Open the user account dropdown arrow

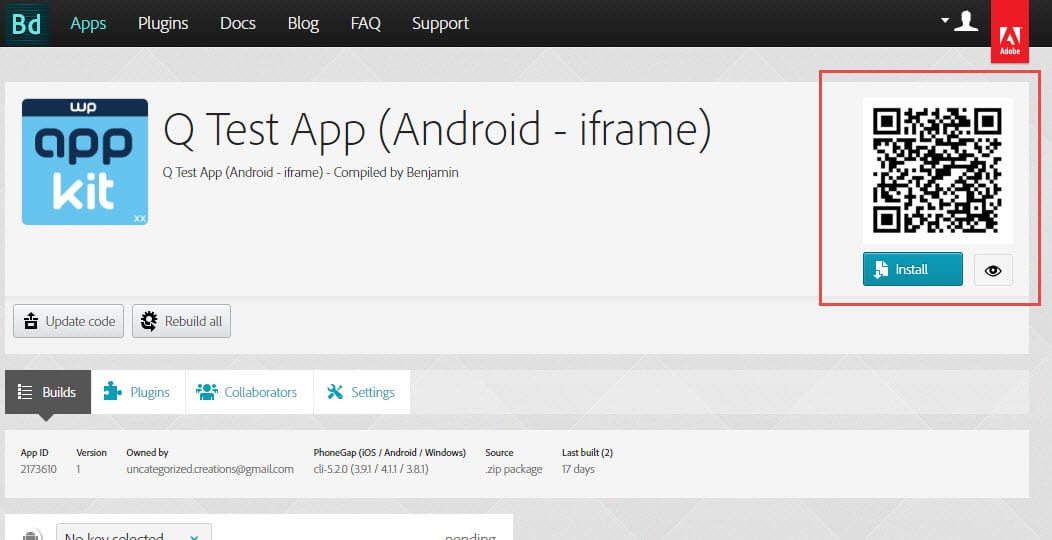coord(945,20)
